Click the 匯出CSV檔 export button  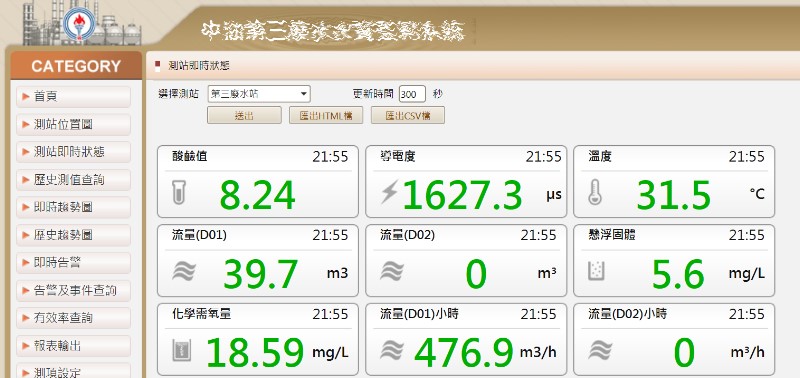(408, 115)
